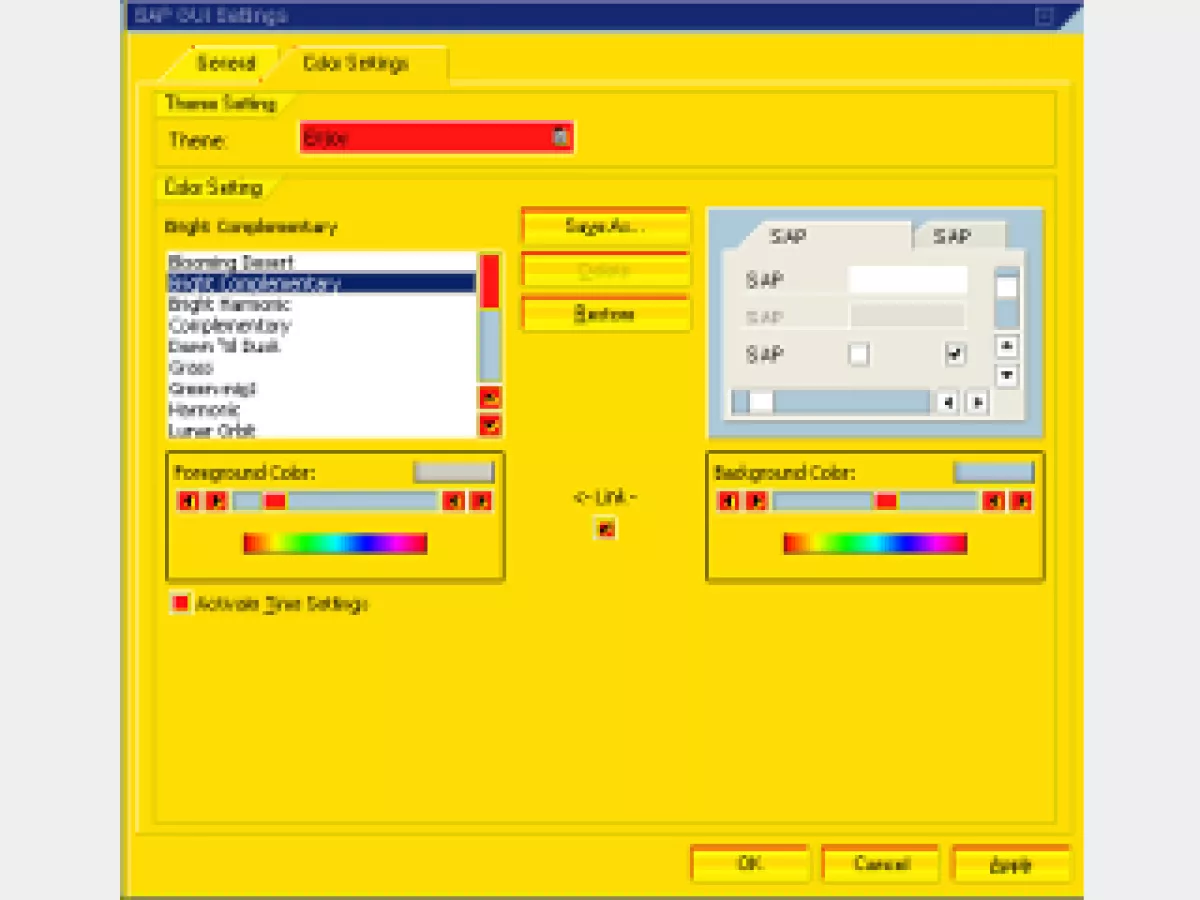Image resolution: width=1200 pixels, height=900 pixels.
Task: Enable Activate Time Settings checkbox
Action: 180,603
